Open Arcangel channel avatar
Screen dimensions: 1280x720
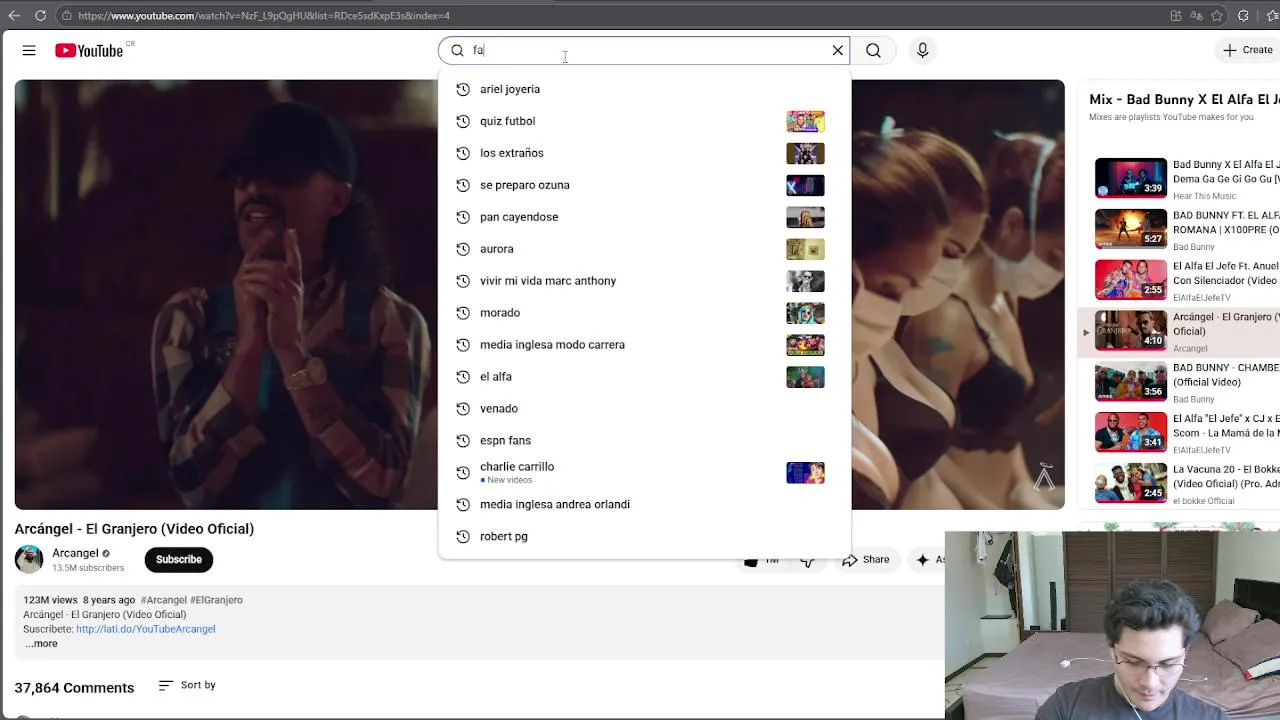click(x=29, y=559)
